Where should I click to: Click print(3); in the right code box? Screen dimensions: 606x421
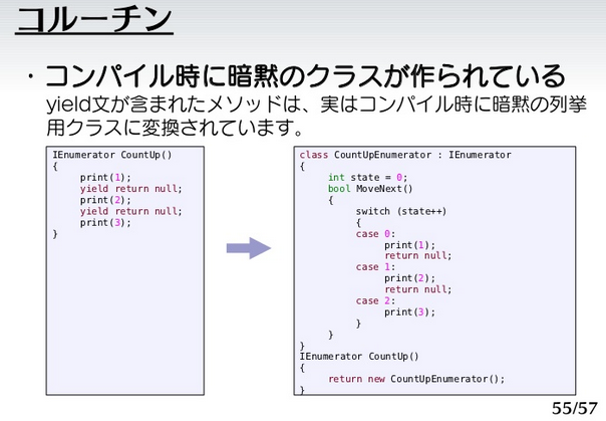click(410, 312)
